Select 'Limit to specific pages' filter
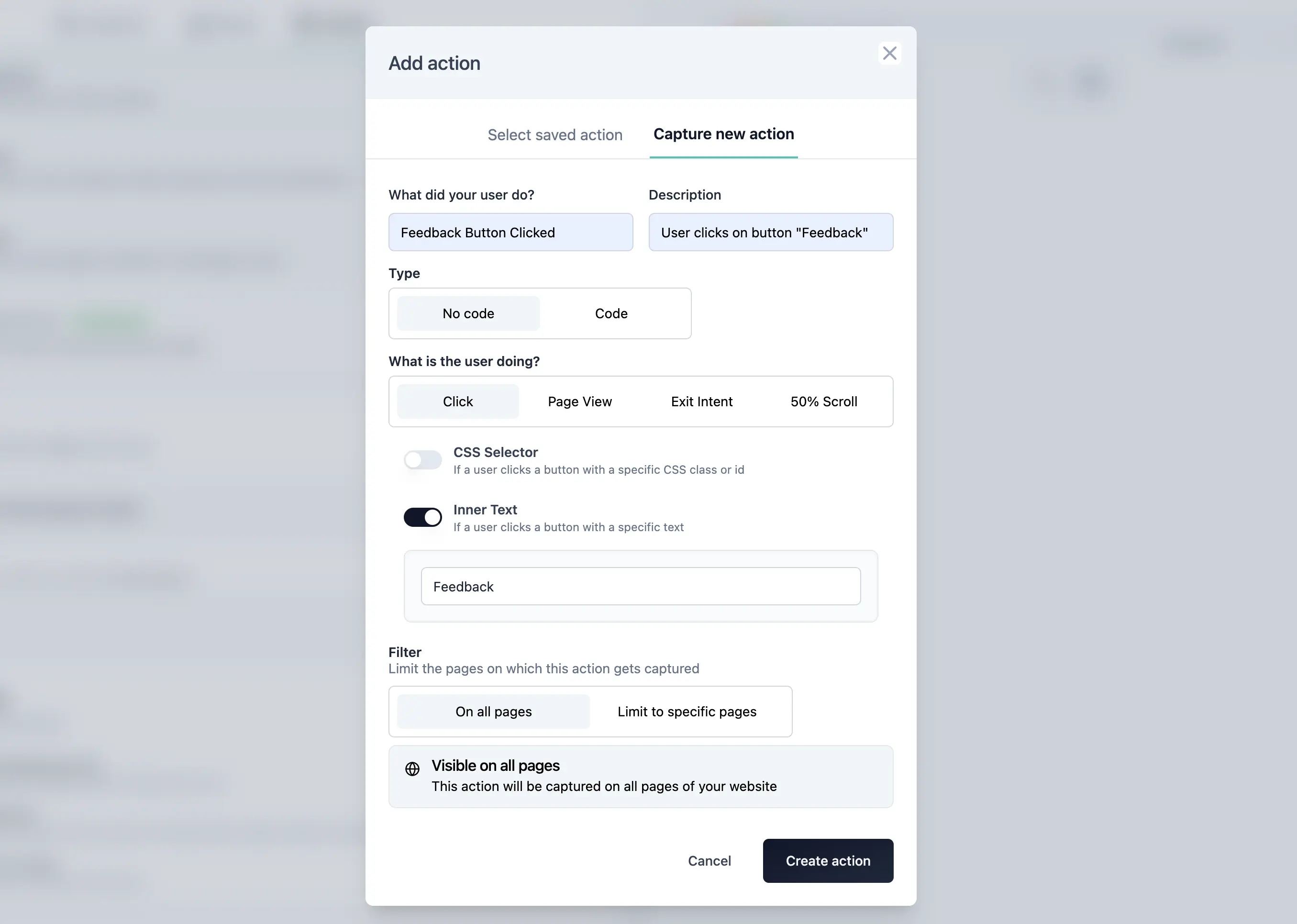1297x924 pixels. click(687, 711)
